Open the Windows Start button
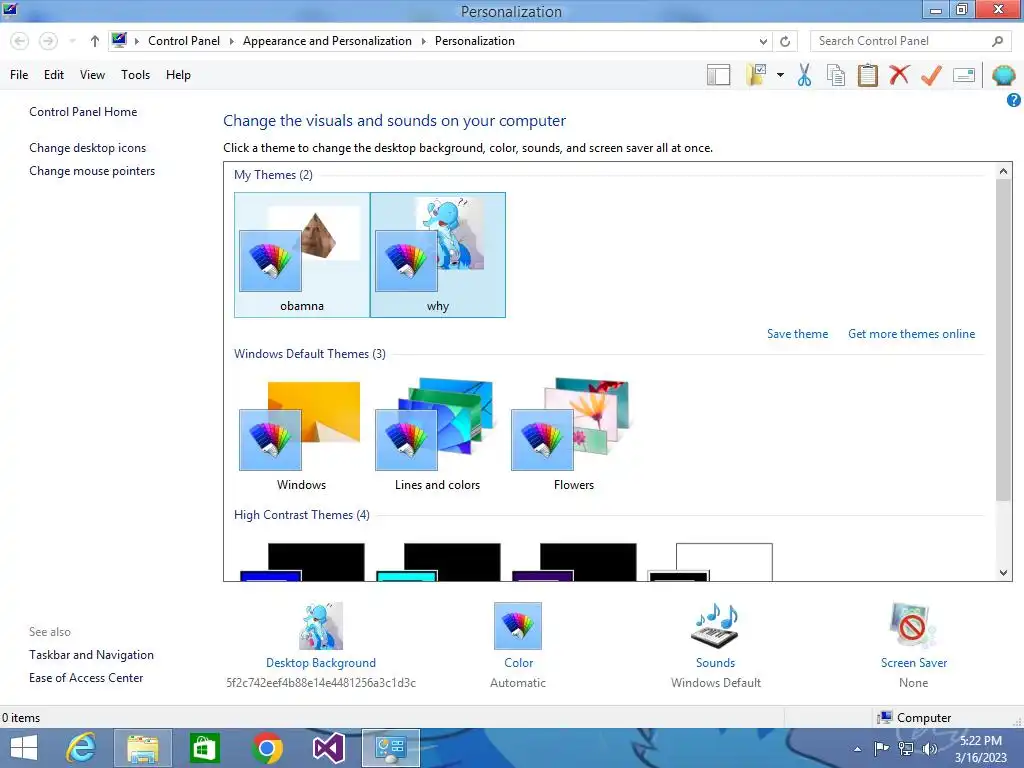The height and width of the screenshot is (768, 1024). pos(24,748)
